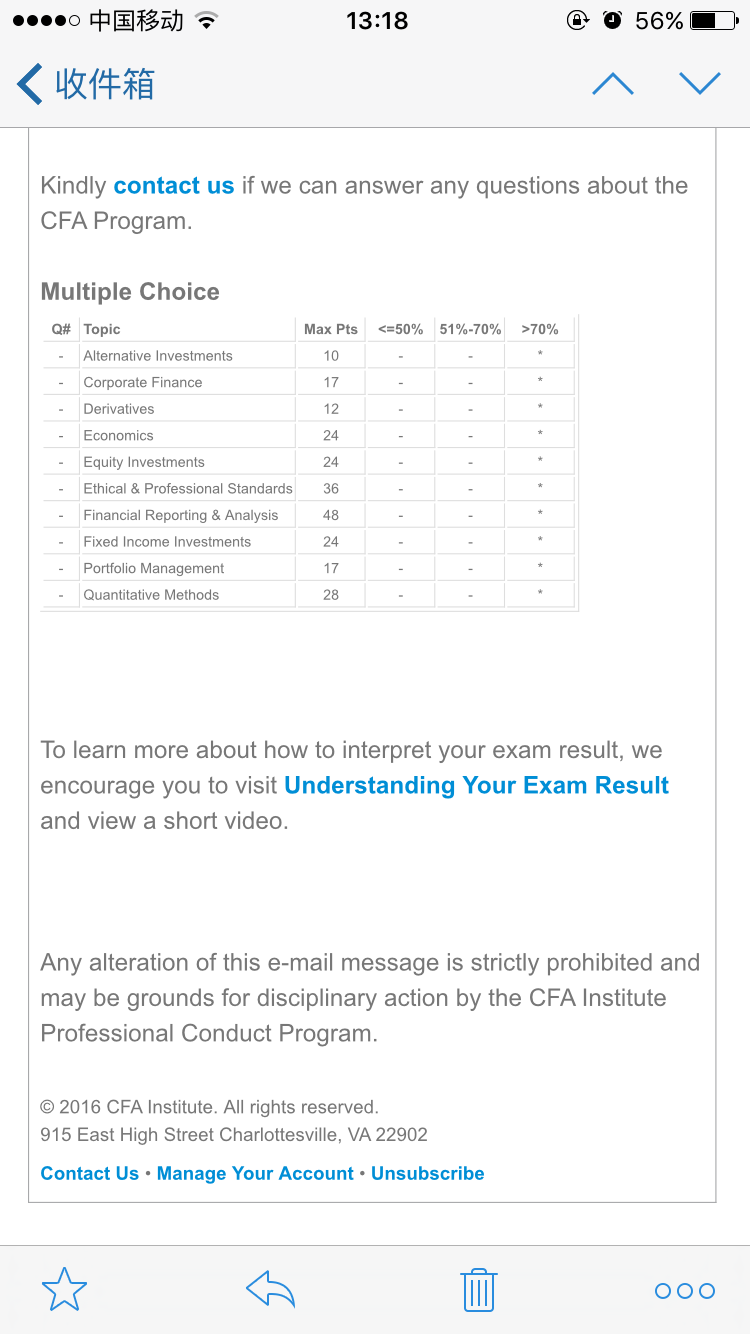Open more options three-circles icon
Viewport: 750px width, 1334px height.
point(684,1291)
